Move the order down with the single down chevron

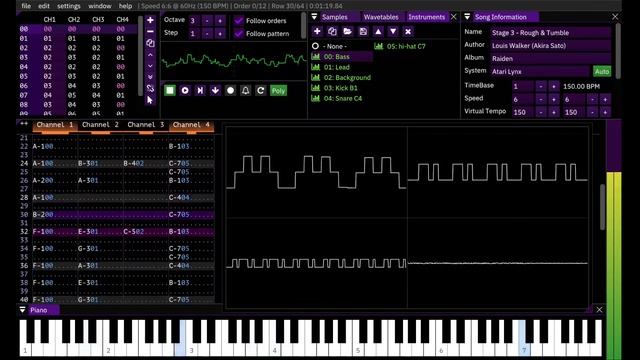(150, 66)
